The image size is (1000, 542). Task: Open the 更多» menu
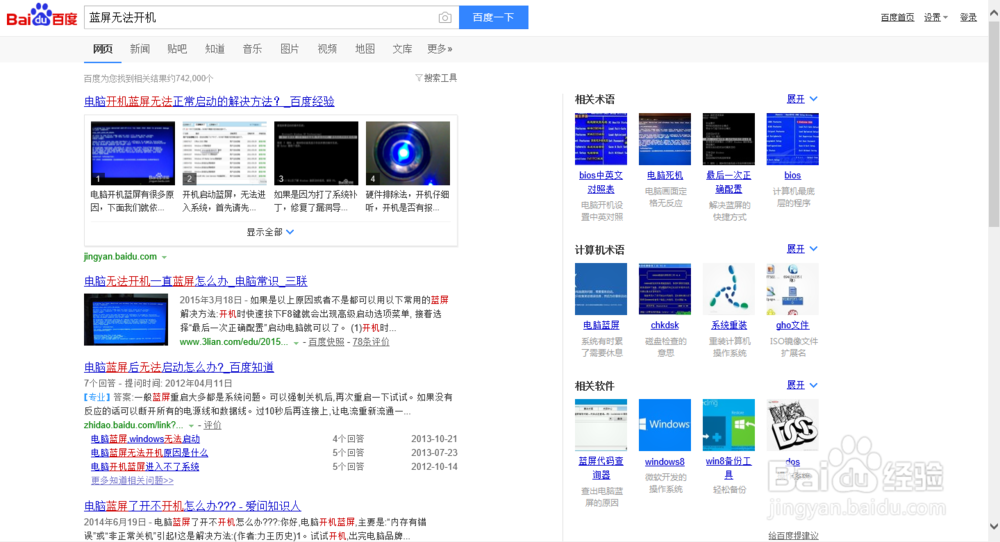coord(439,49)
